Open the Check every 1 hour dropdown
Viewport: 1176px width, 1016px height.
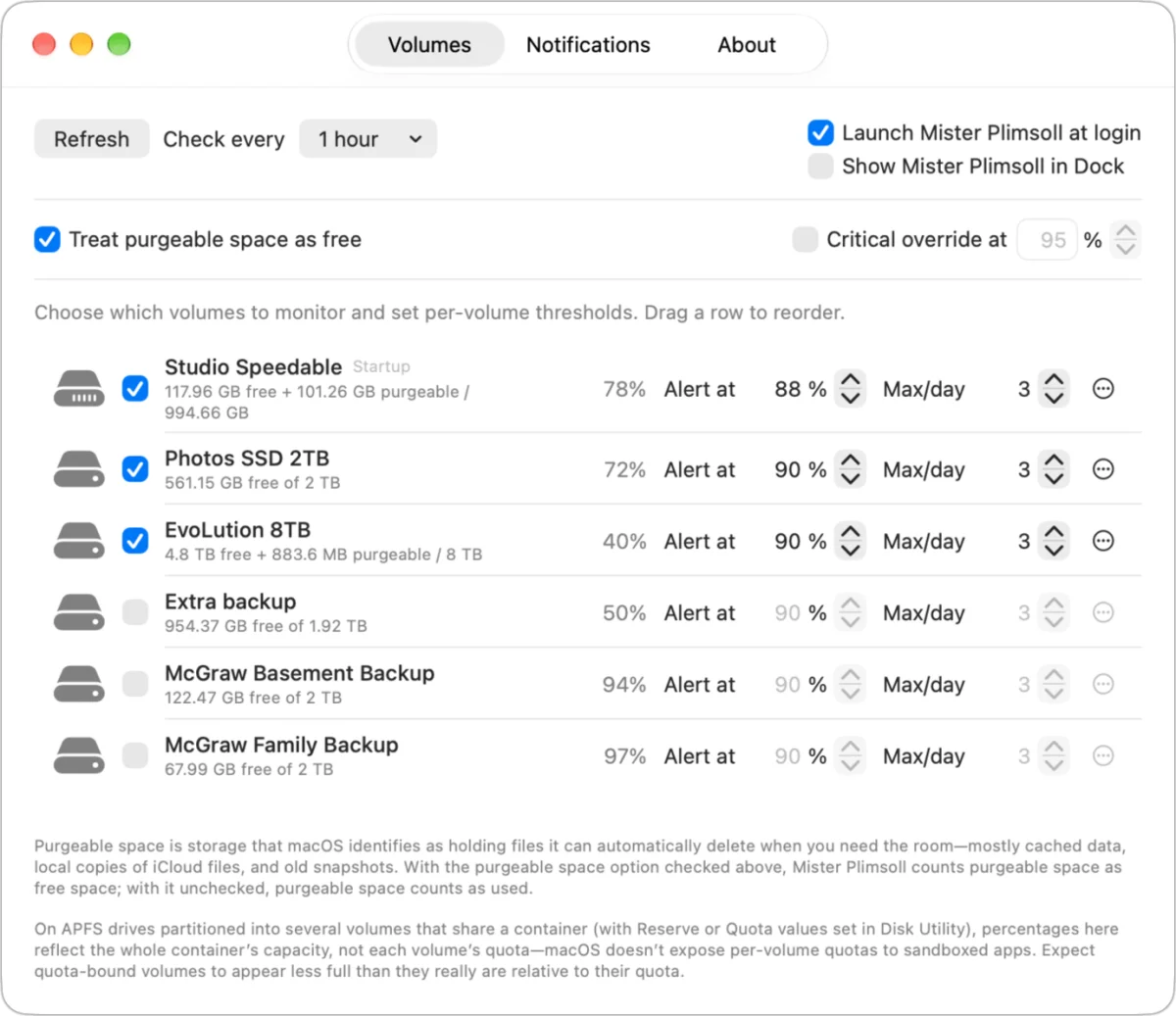[367, 139]
